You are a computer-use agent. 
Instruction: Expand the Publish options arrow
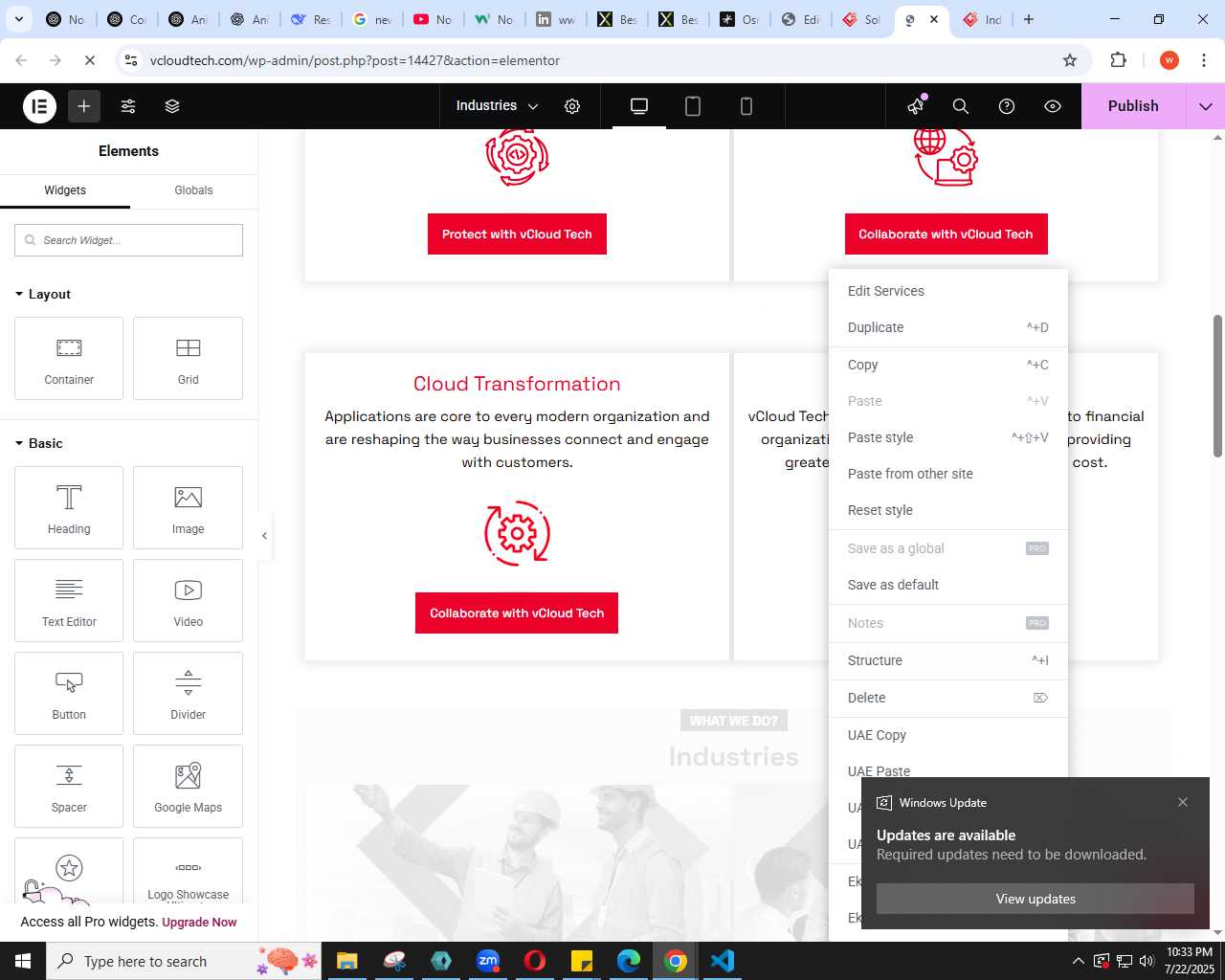(x=1206, y=106)
